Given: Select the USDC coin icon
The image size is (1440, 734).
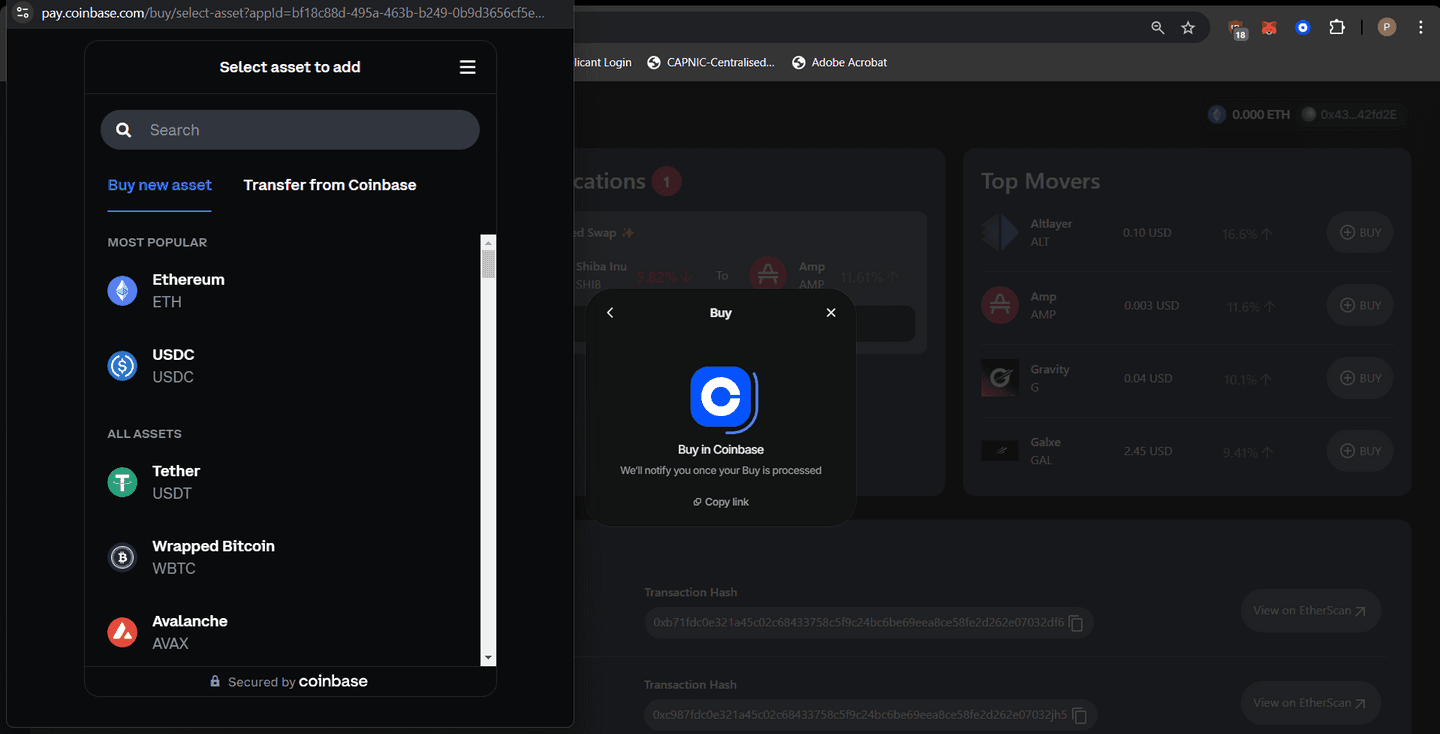Looking at the screenshot, I should pos(122,366).
